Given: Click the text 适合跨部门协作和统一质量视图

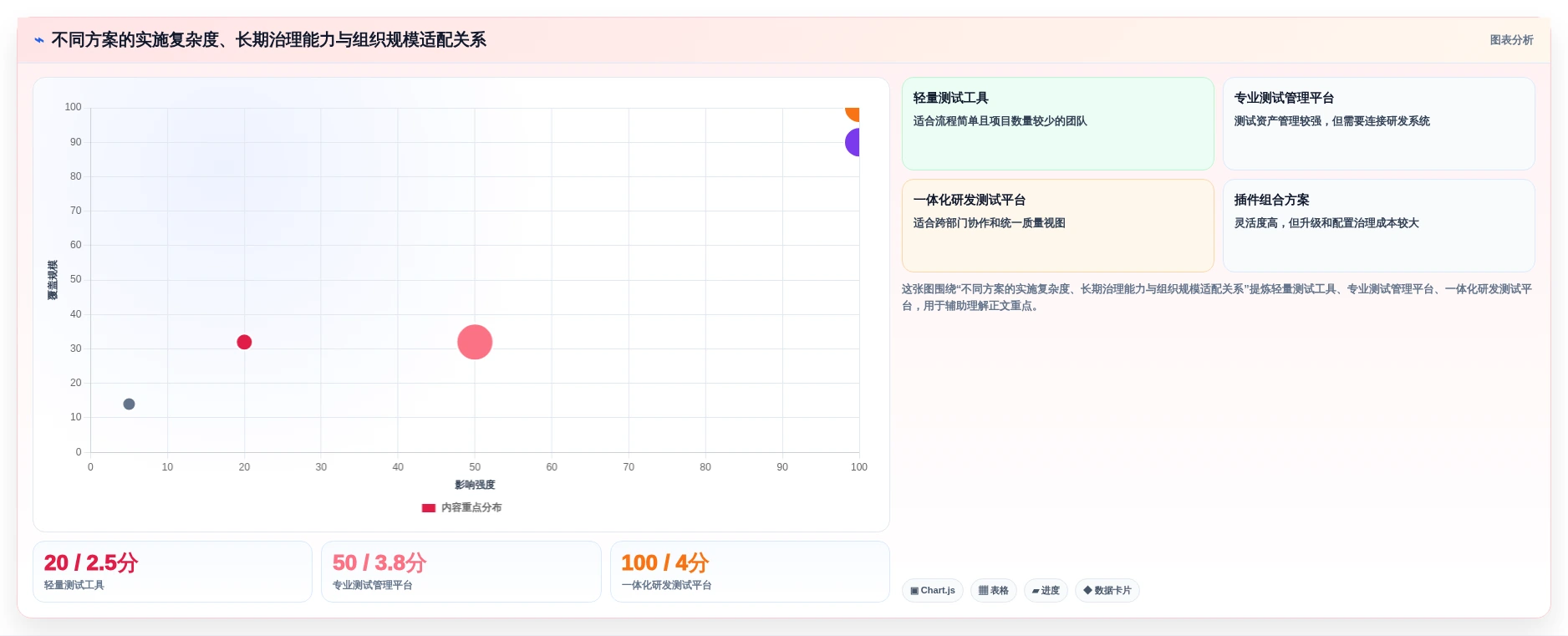Looking at the screenshot, I should 989,223.
